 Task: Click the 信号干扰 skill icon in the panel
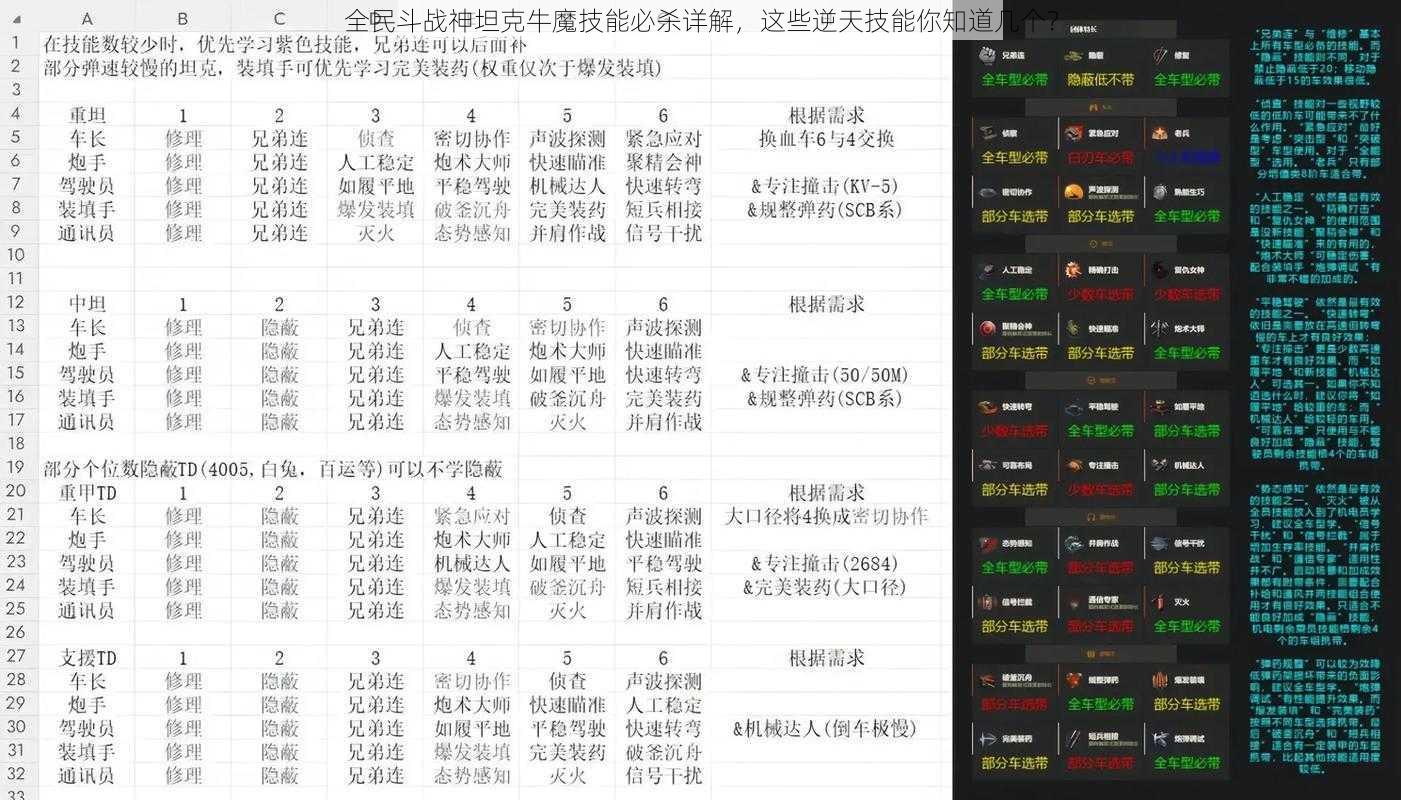pos(1160,545)
